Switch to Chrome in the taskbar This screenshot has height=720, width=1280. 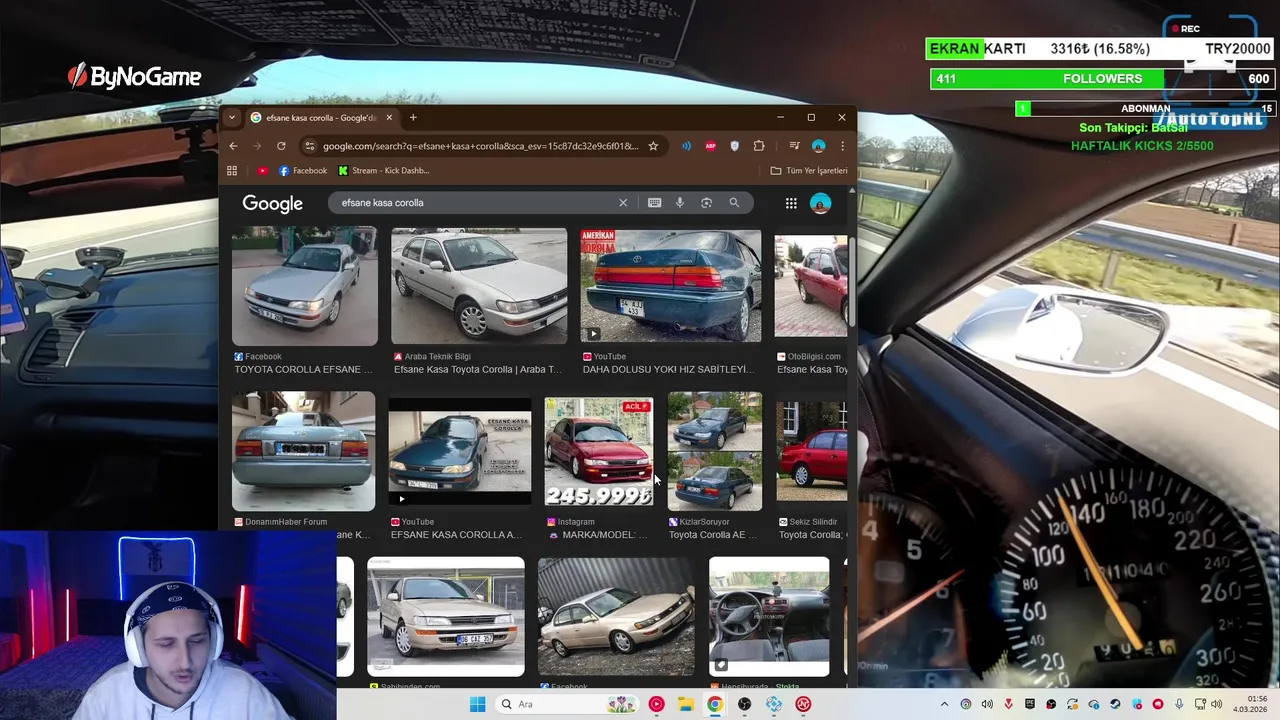[x=714, y=704]
